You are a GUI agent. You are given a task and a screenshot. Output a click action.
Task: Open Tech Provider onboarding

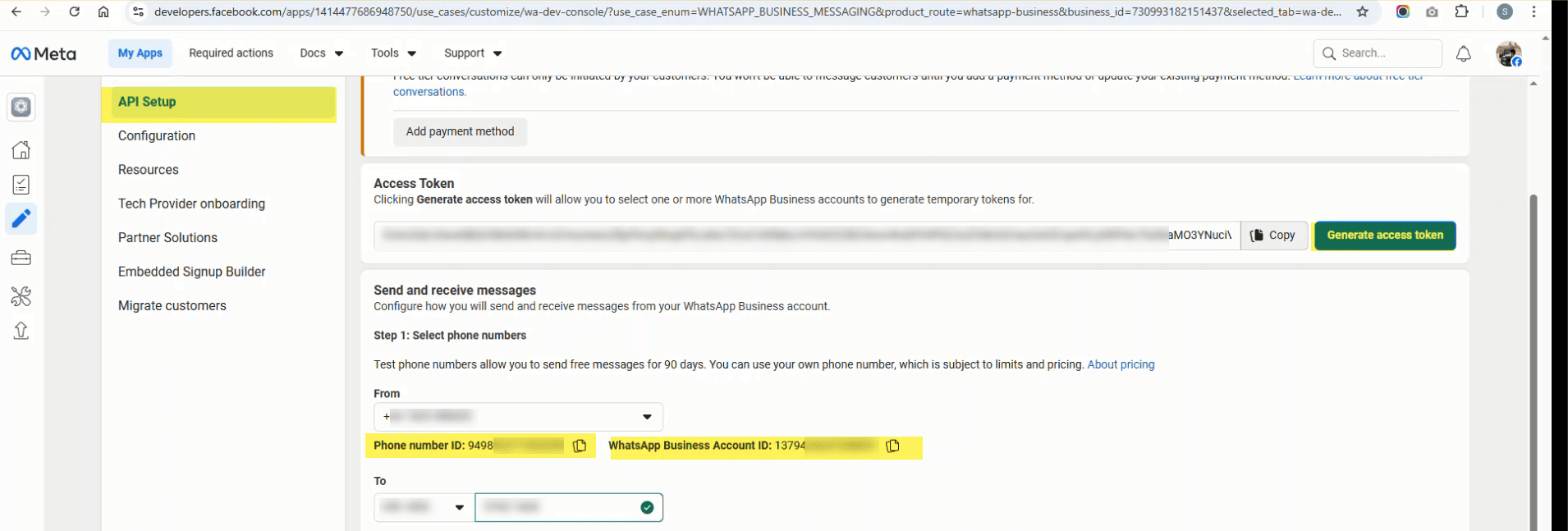pyautogui.click(x=191, y=204)
